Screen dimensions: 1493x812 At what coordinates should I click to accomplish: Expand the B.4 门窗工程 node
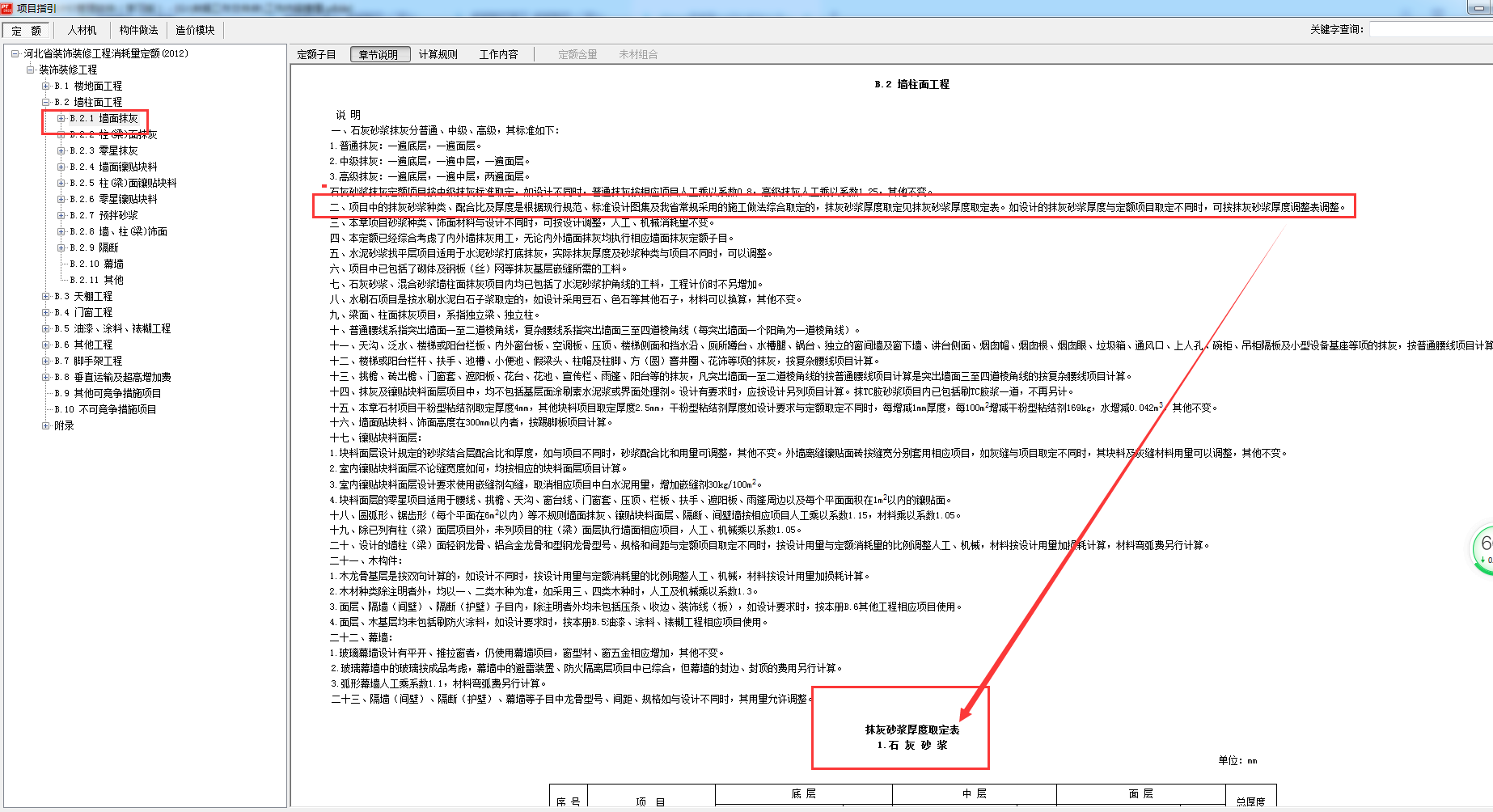[46, 312]
